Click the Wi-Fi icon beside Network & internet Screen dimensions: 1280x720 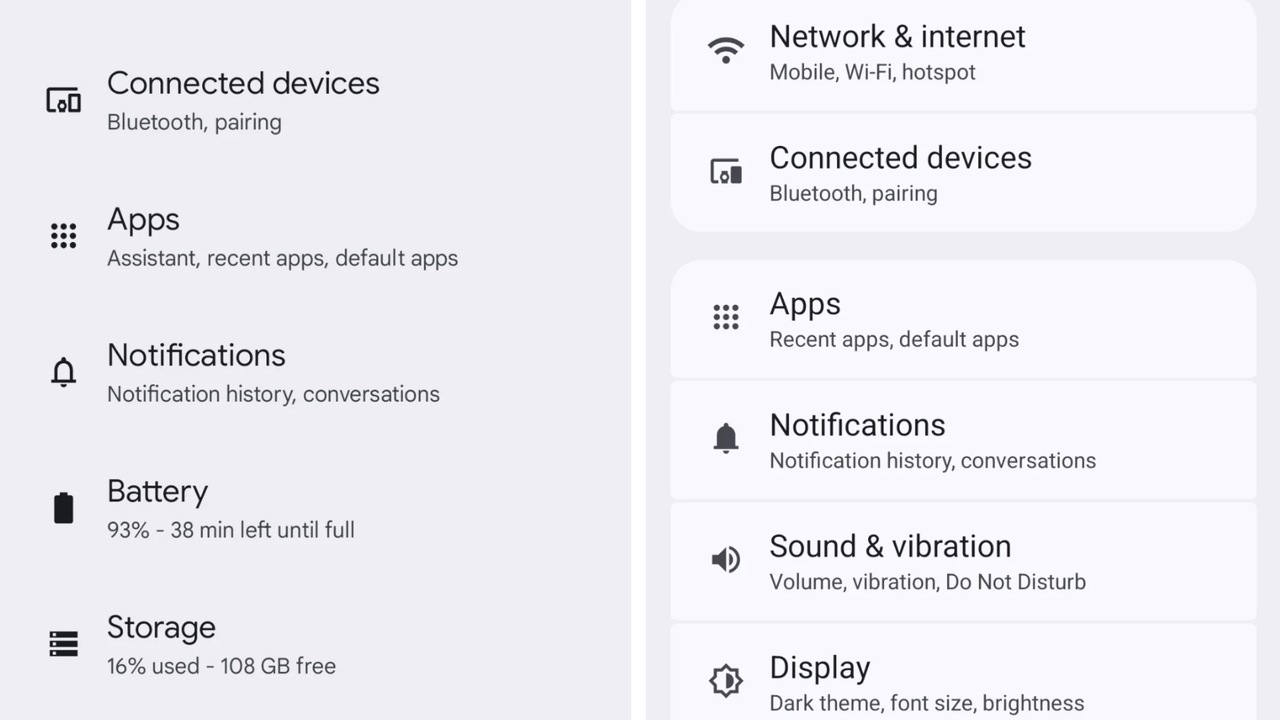[x=726, y=51]
